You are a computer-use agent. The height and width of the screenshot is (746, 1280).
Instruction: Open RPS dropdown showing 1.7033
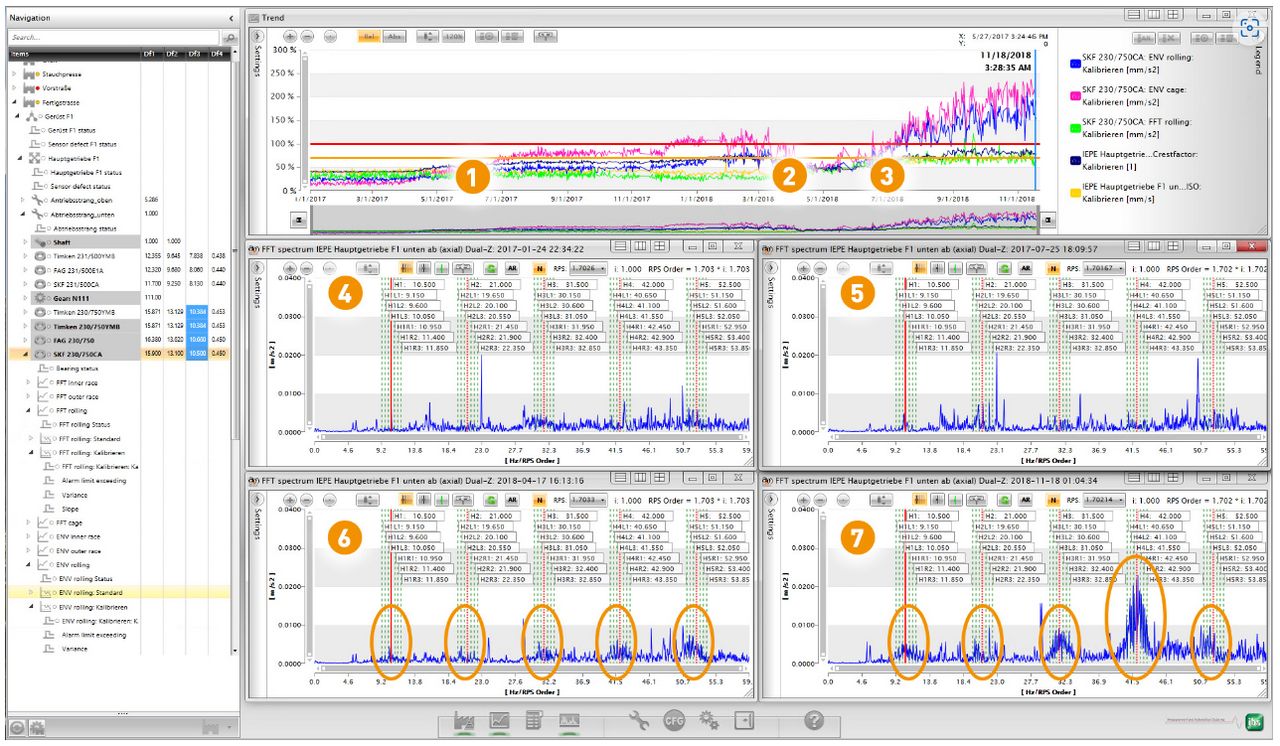click(x=588, y=498)
